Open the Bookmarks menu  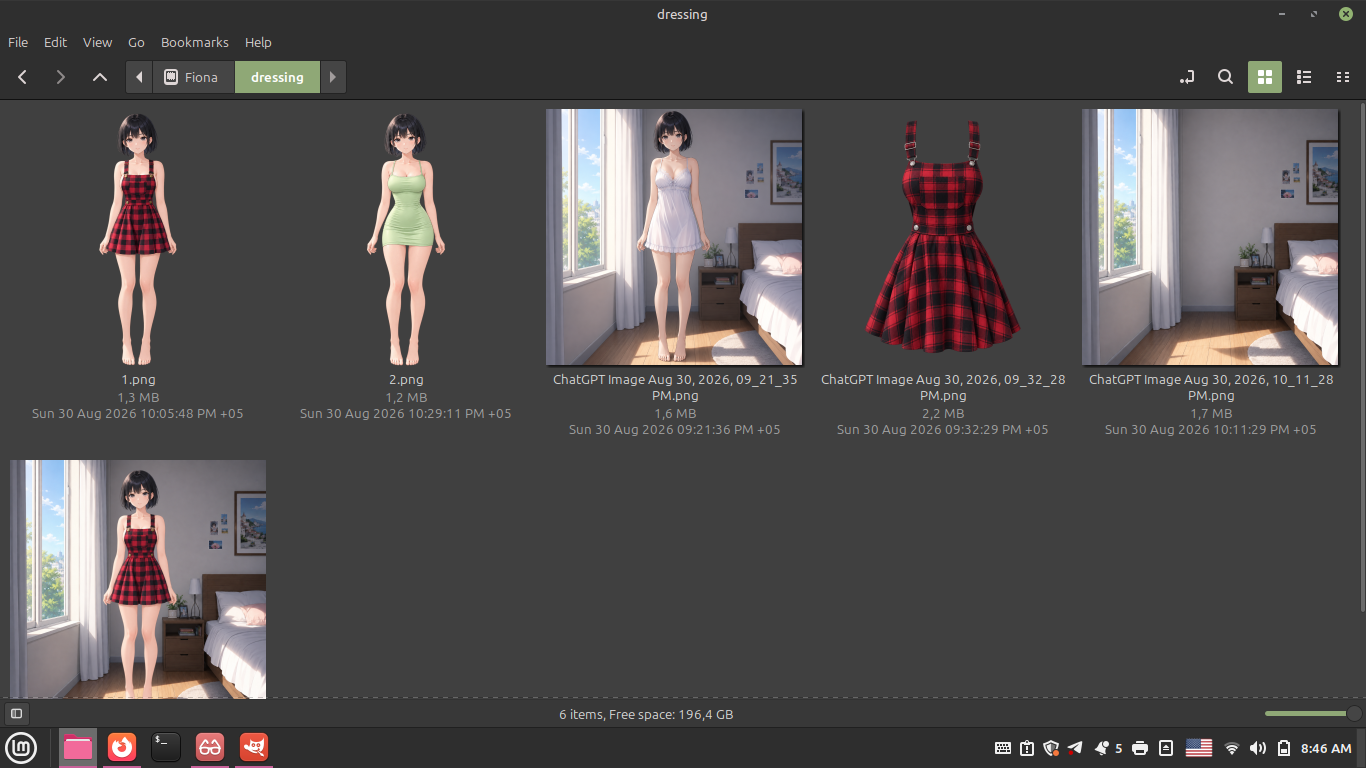pos(195,42)
